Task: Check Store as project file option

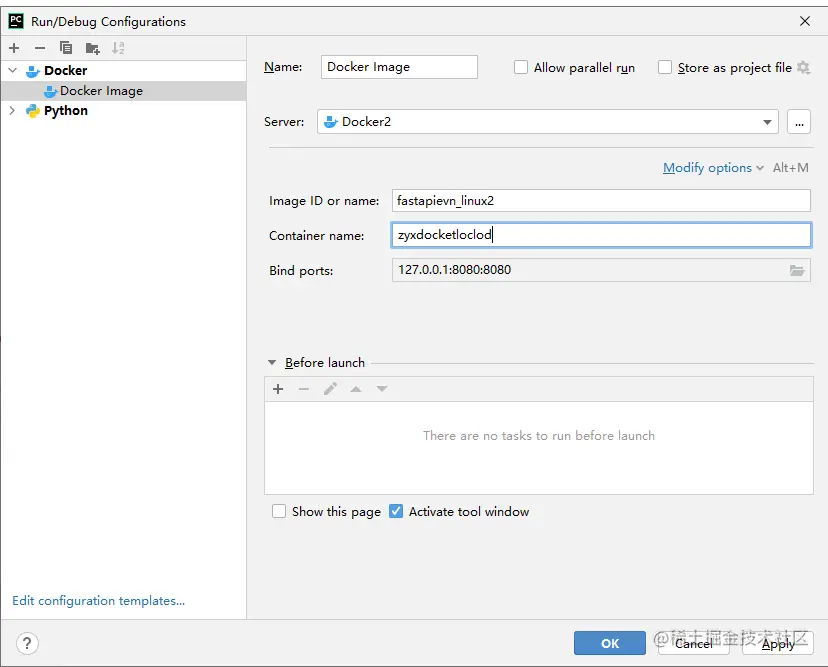Action: click(x=665, y=68)
